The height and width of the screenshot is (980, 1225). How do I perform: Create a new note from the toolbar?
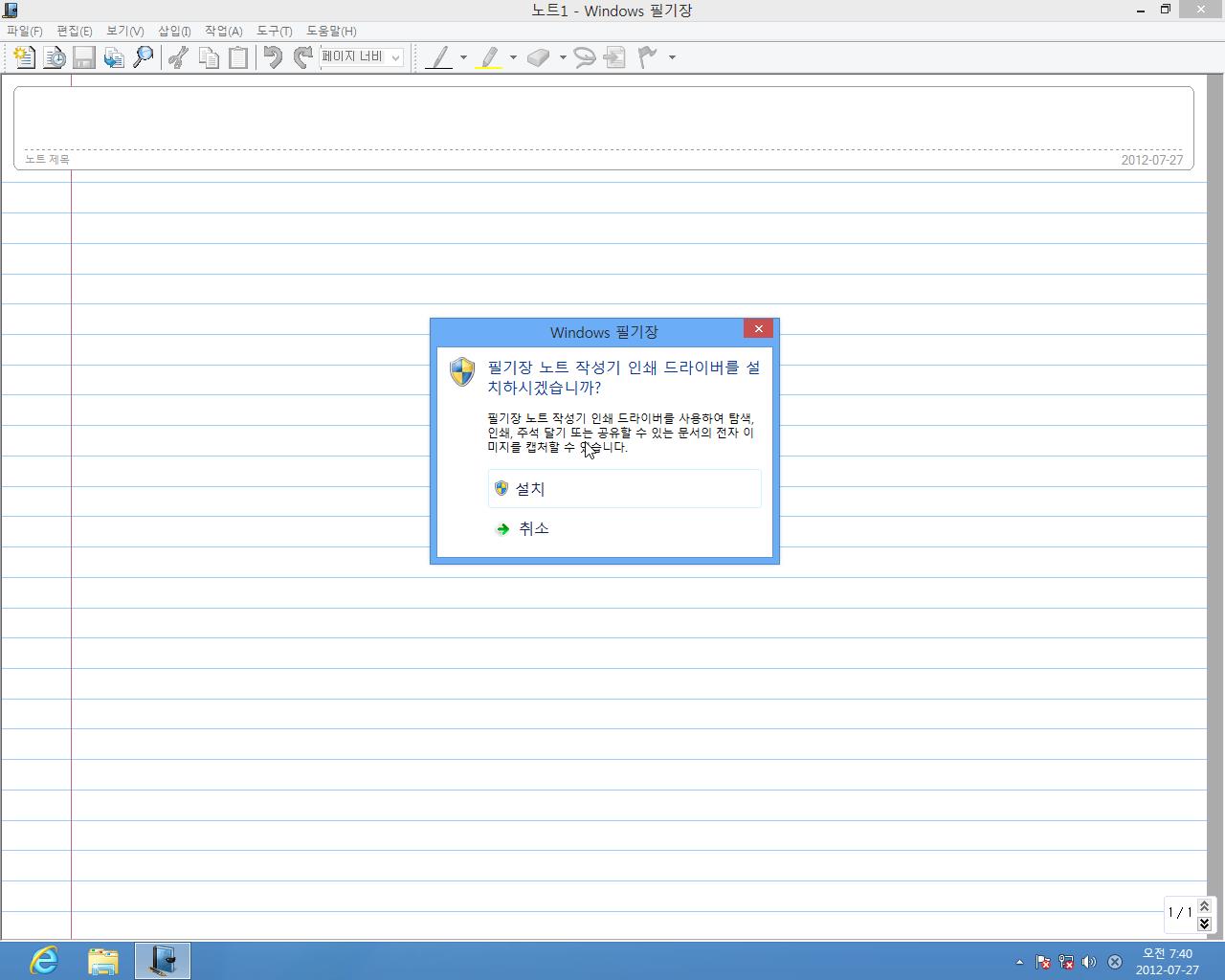pos(24,57)
